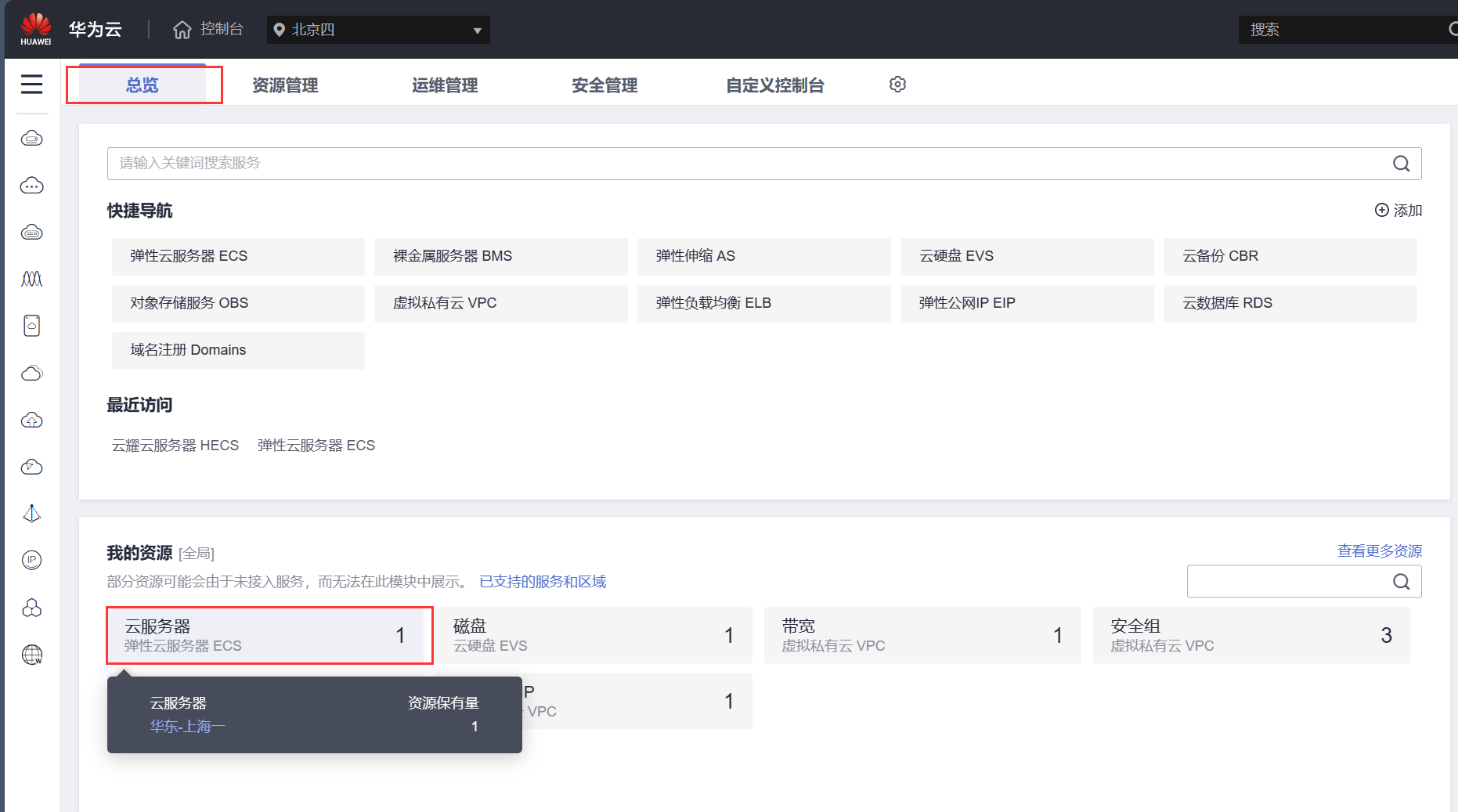This screenshot has height=812, width=1458.
Task: Open the cloud with three dots sidebar icon
Action: 31,186
